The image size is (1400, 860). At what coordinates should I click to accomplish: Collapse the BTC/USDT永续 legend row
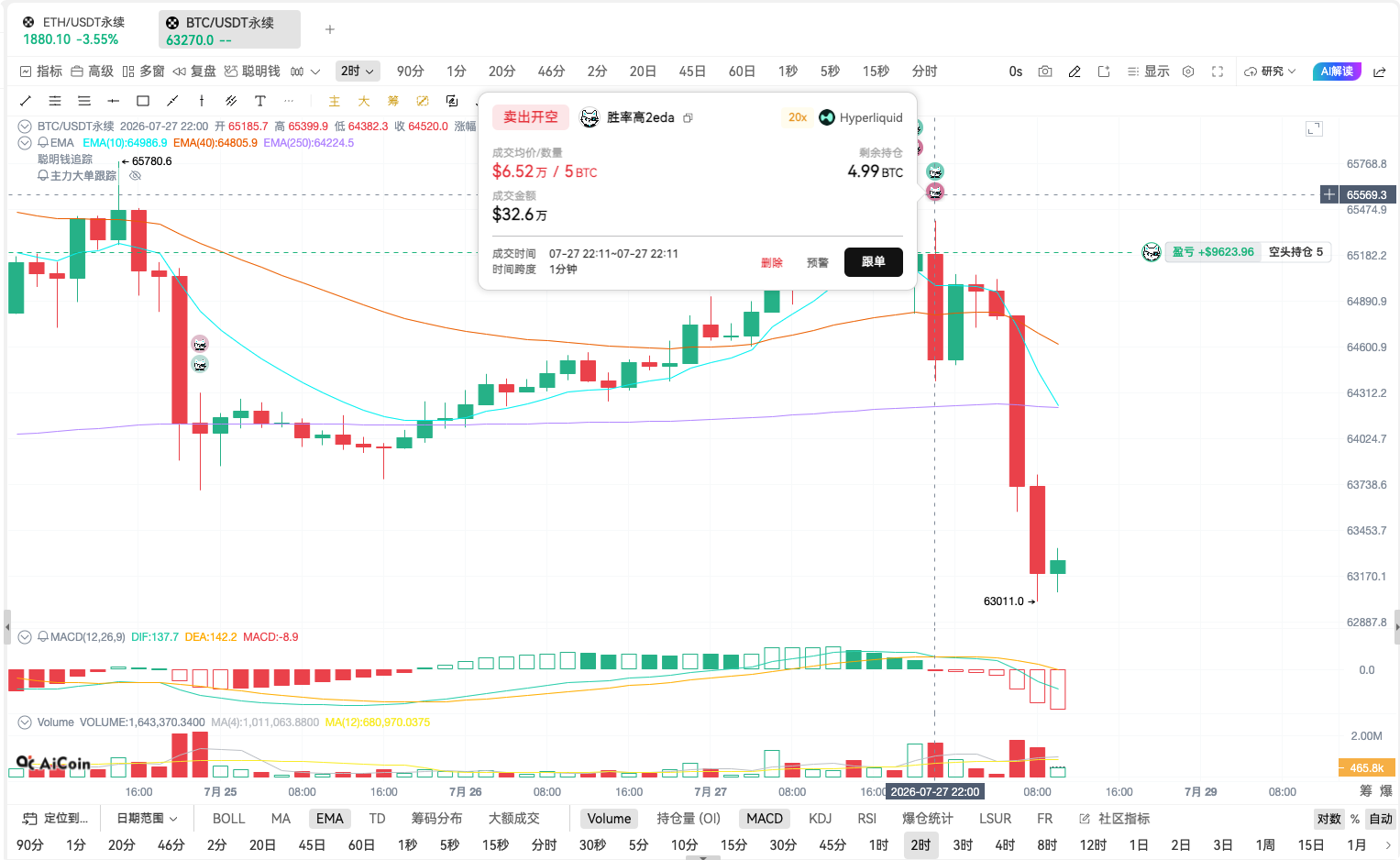pyautogui.click(x=26, y=127)
